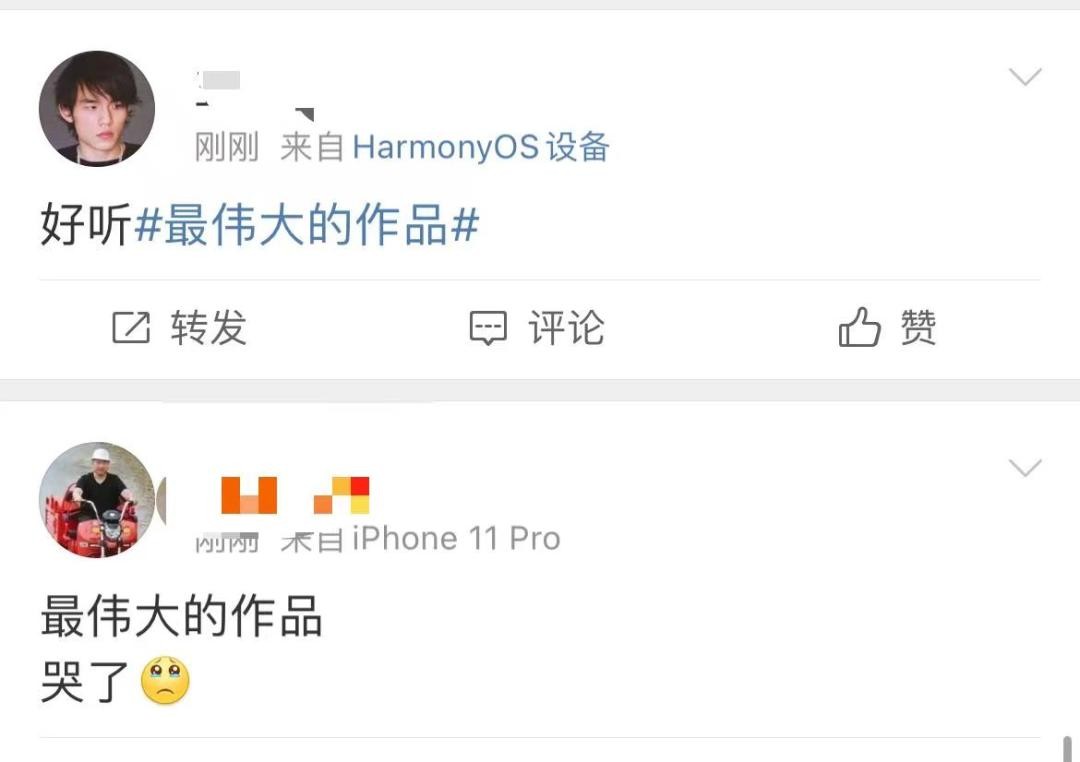Open the post body text 最伟大的作品

(182, 616)
